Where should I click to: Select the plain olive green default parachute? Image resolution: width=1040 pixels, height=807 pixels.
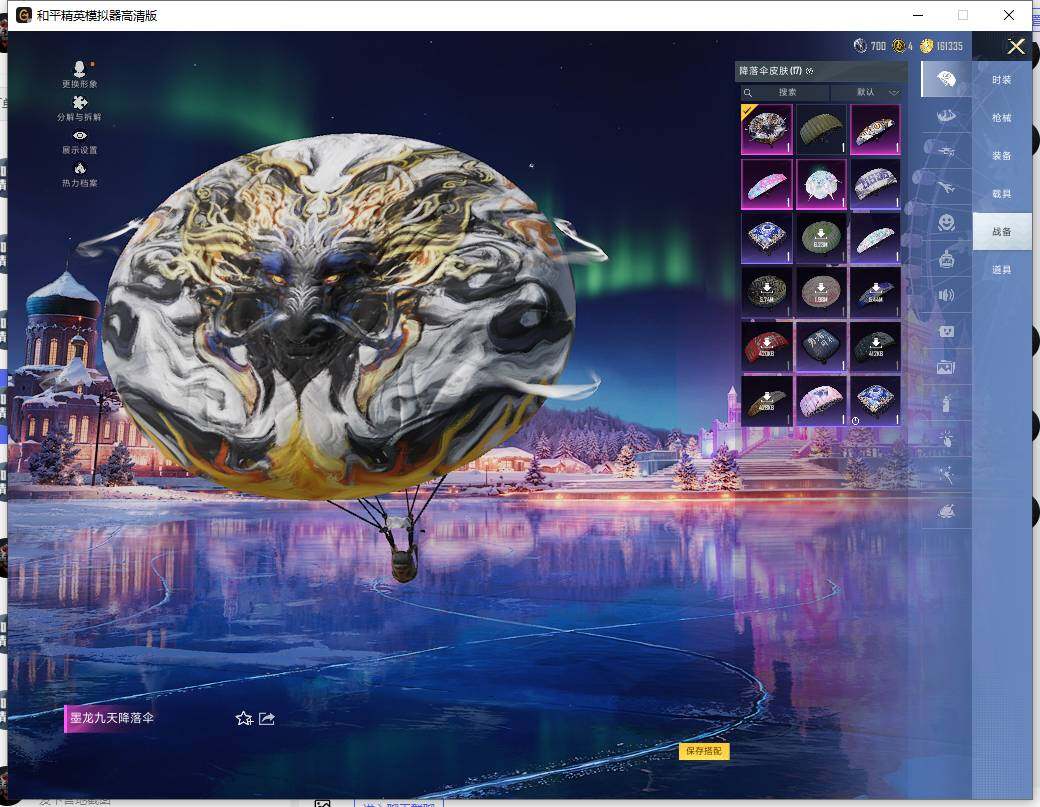pos(821,129)
